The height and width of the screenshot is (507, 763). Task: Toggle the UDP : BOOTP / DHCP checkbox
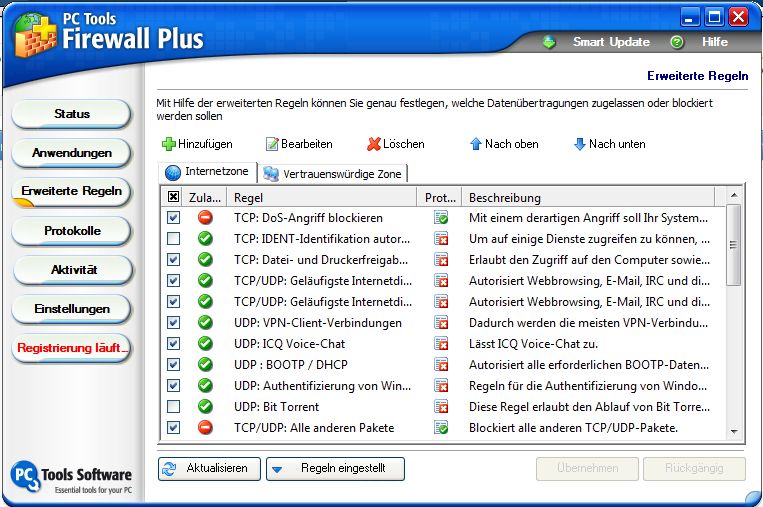pyautogui.click(x=173, y=364)
